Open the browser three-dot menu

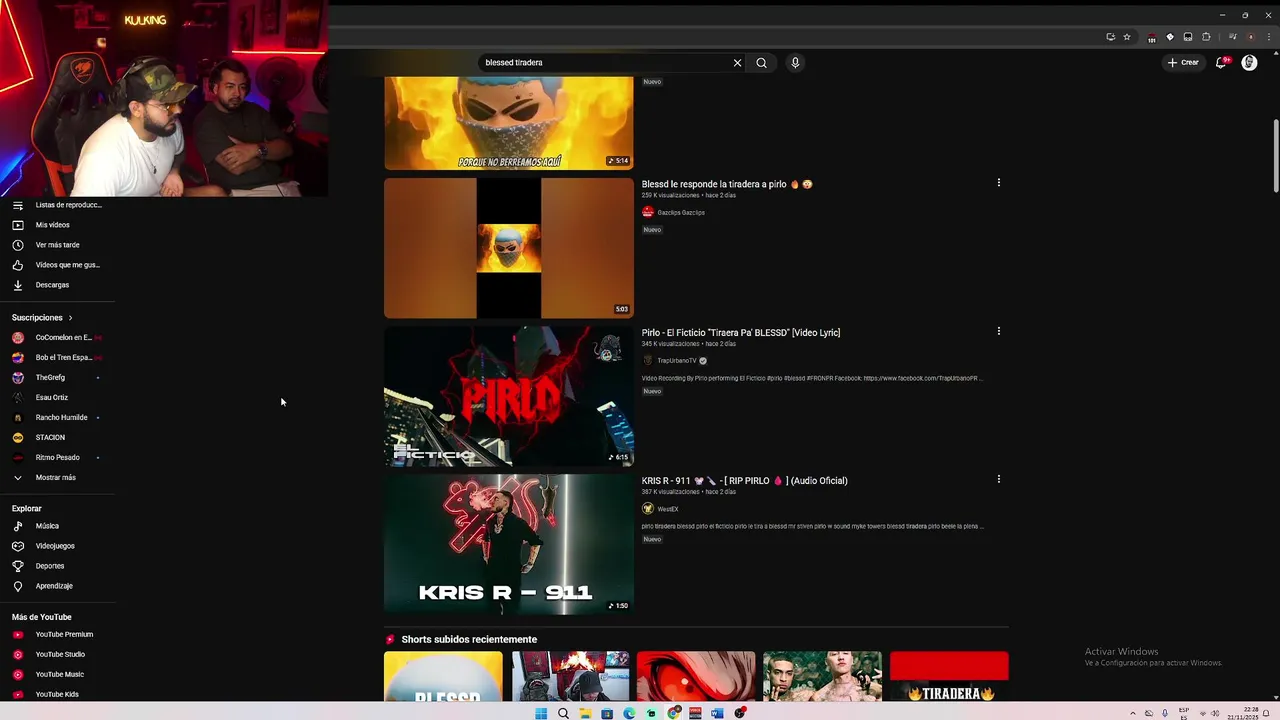click(x=1268, y=37)
